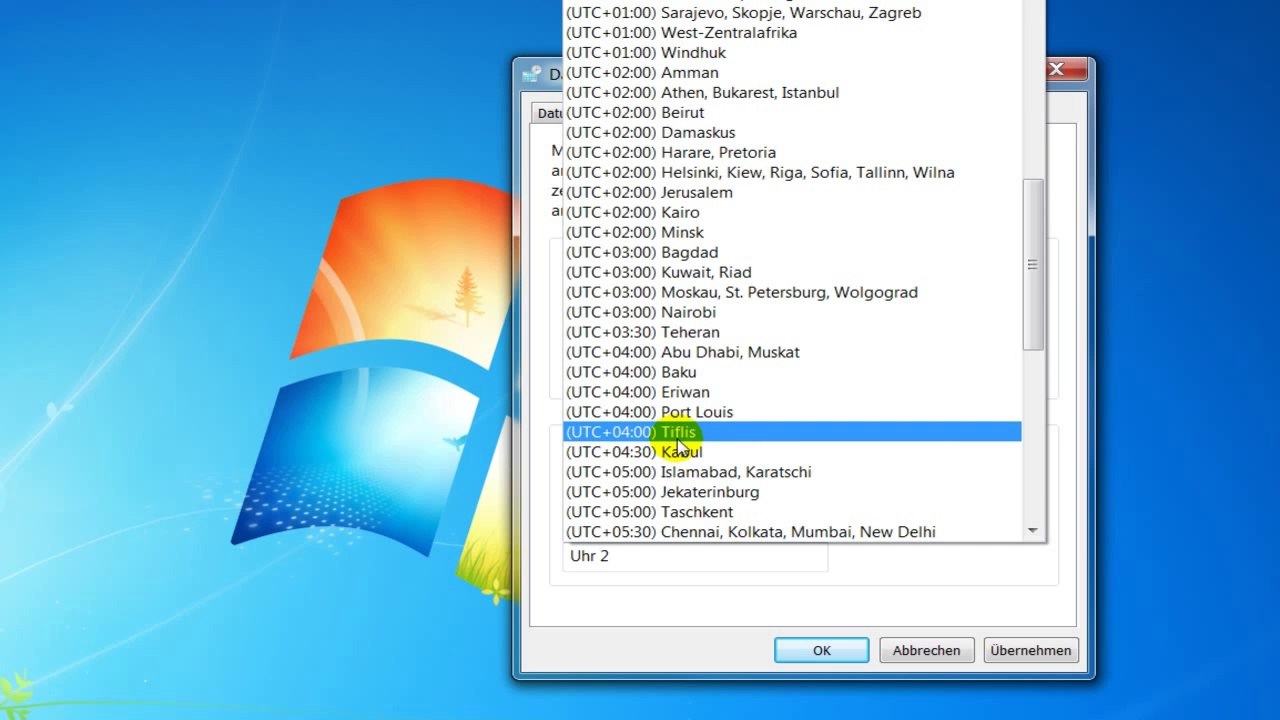The height and width of the screenshot is (720, 1280).
Task: Choose Abu Dhabi, Muskat time zone
Action: tap(792, 353)
